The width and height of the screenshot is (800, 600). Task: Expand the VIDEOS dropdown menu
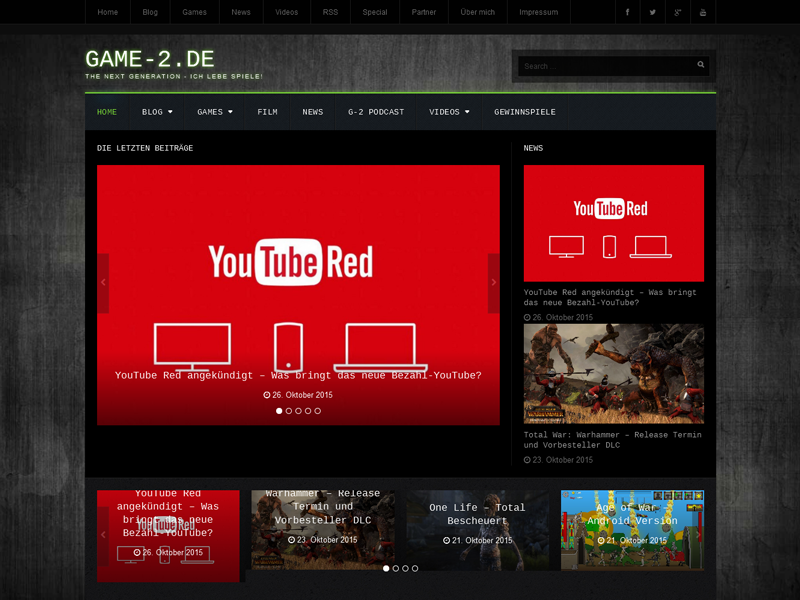(449, 112)
